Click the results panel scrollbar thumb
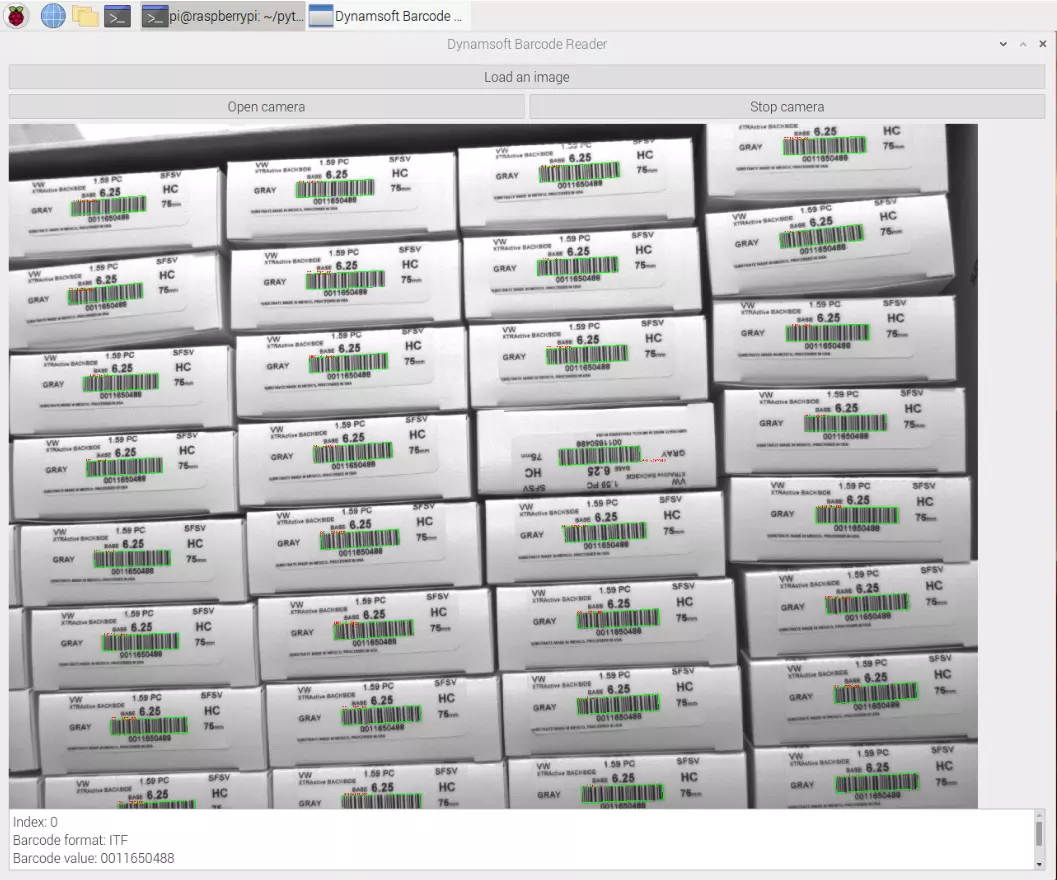The width and height of the screenshot is (1057, 880). point(1039,833)
